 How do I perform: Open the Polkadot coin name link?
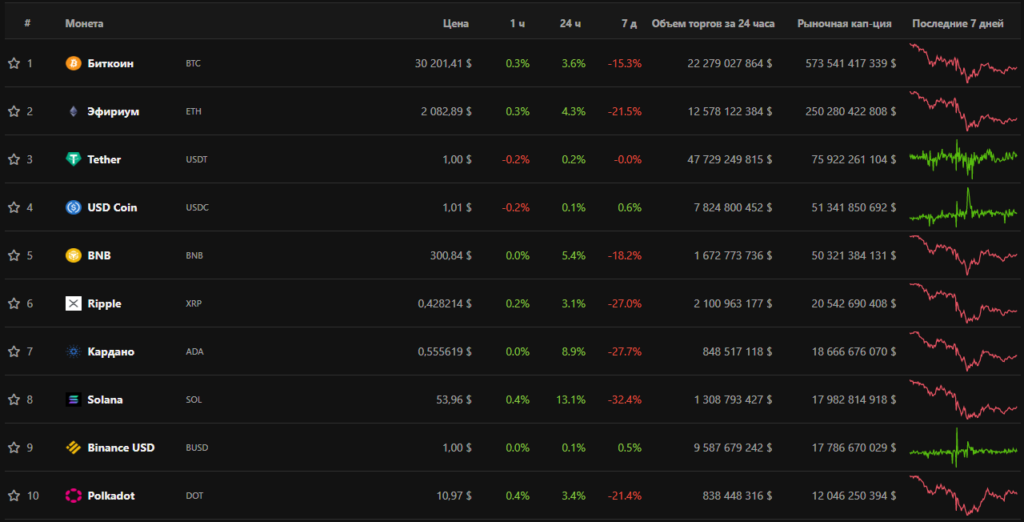pyautogui.click(x=111, y=496)
